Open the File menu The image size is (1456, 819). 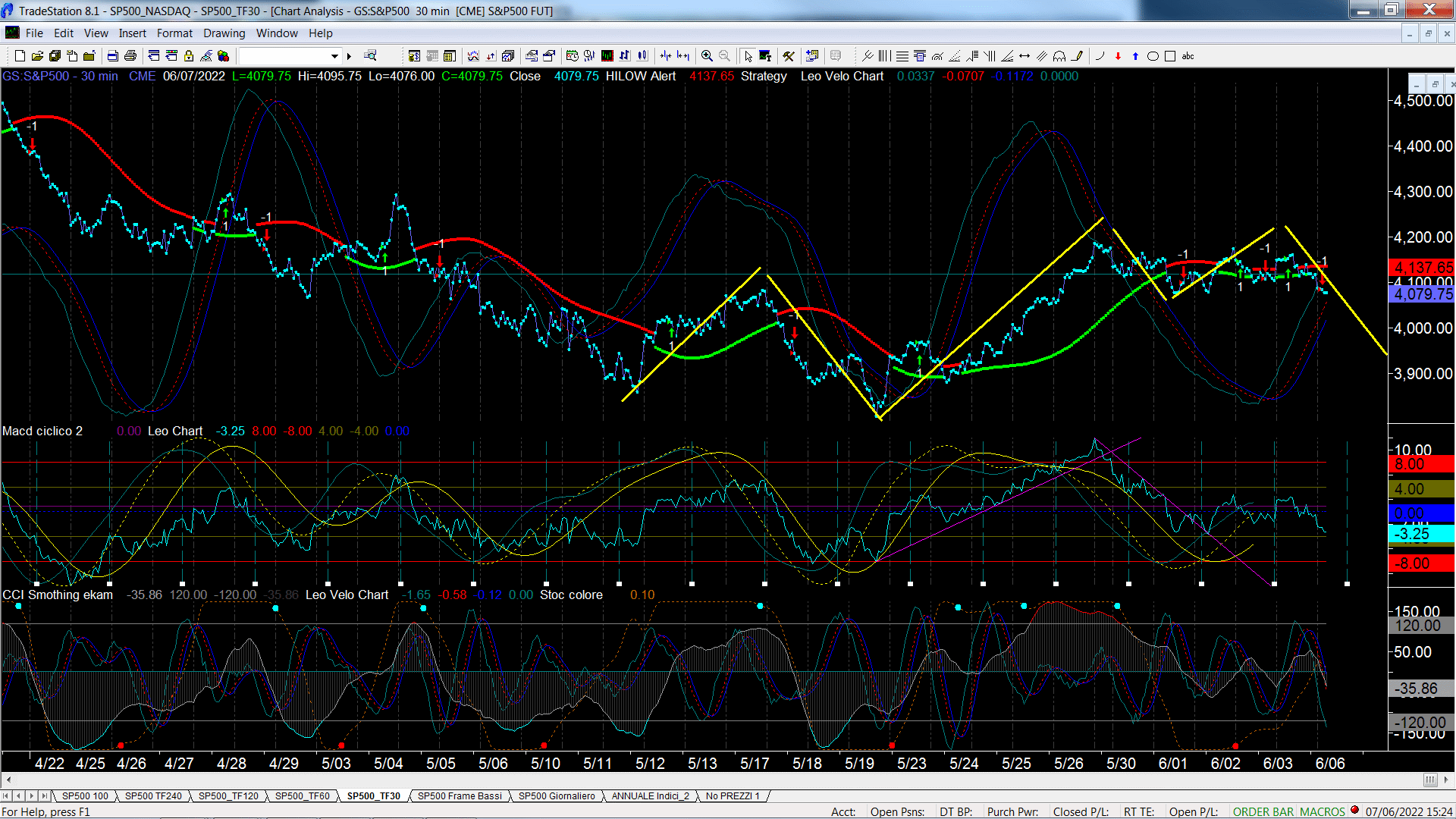click(x=34, y=33)
